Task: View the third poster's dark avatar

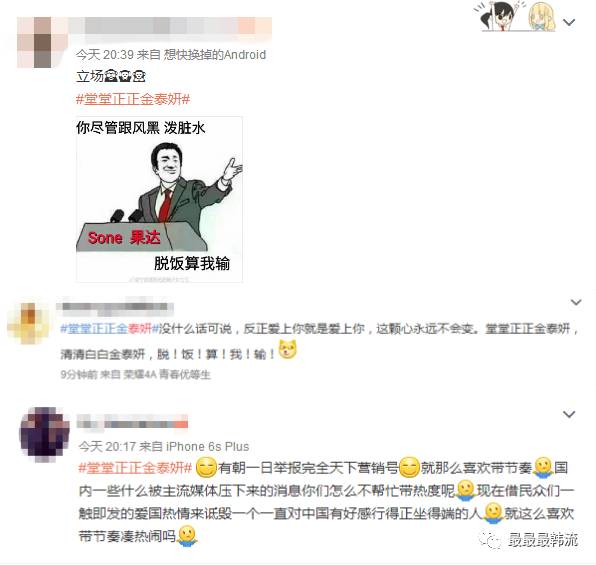Action: click(44, 435)
